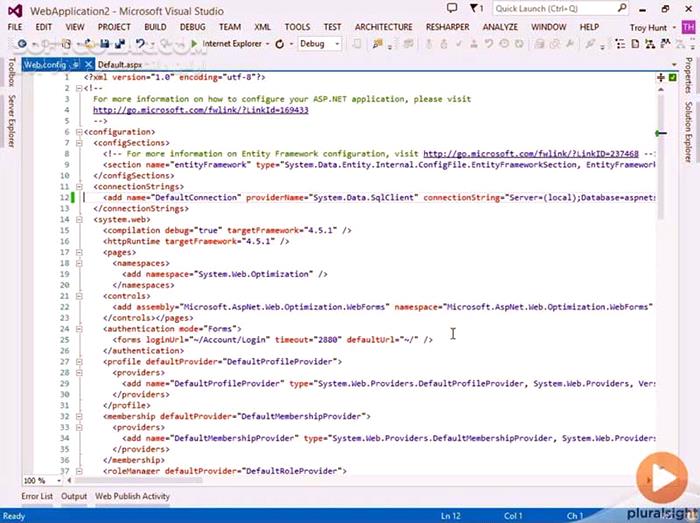Follow the LinkID=237468 Entity Framework link

531,154
